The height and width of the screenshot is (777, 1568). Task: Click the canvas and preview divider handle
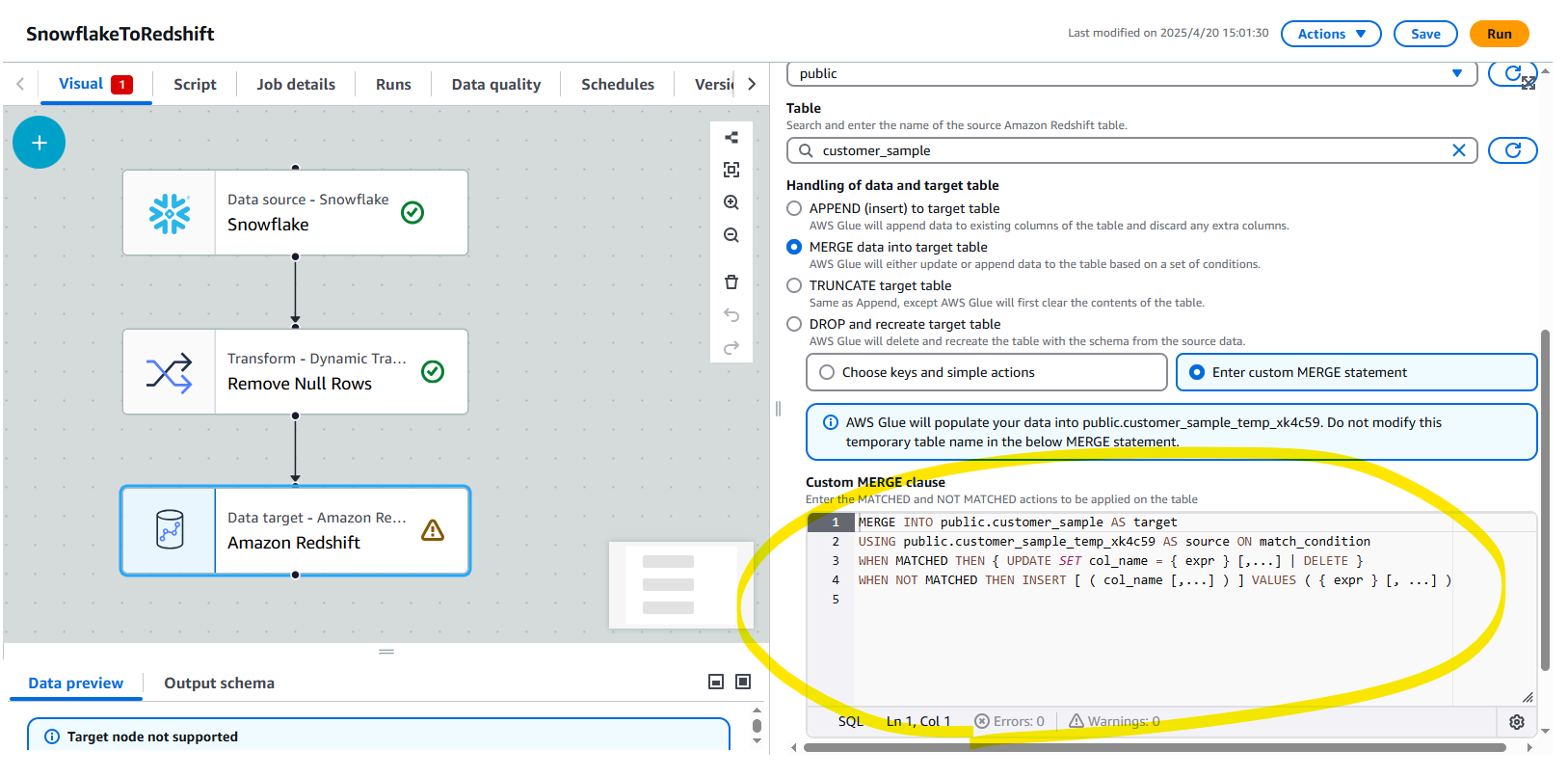(x=386, y=652)
